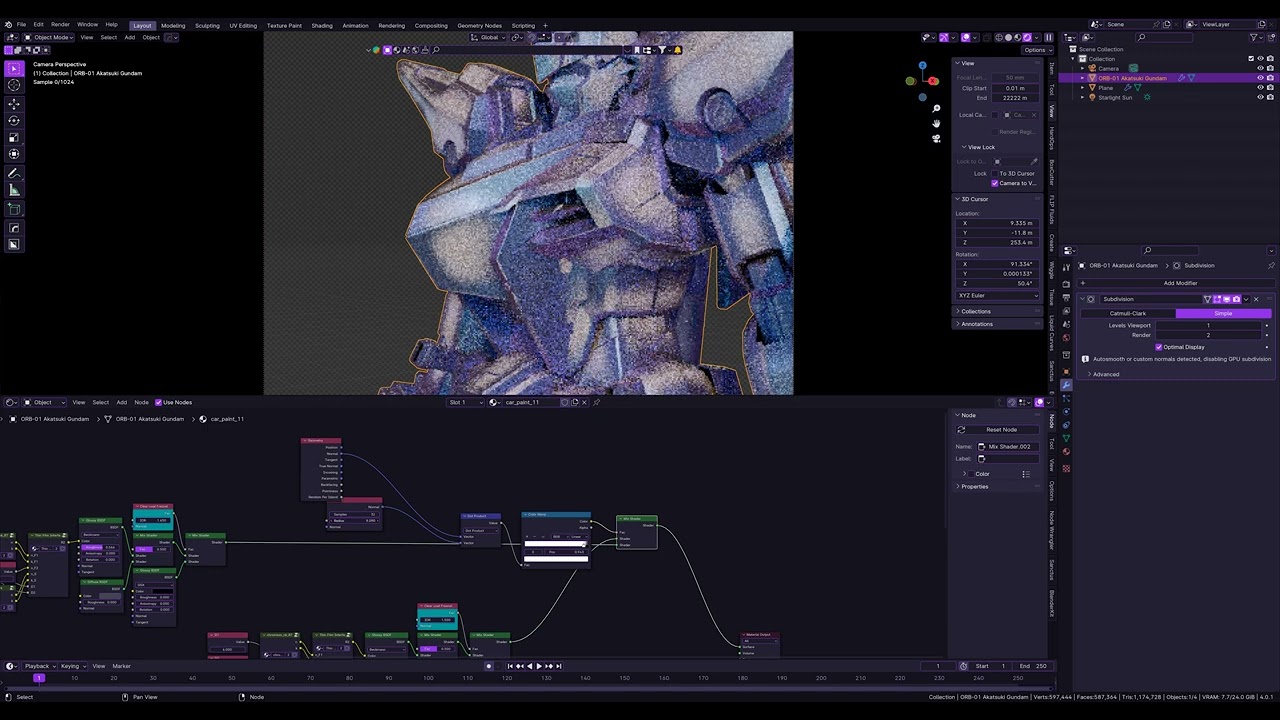Open the Particles properties tab icon
Image resolution: width=1280 pixels, height=720 pixels.
1066,399
